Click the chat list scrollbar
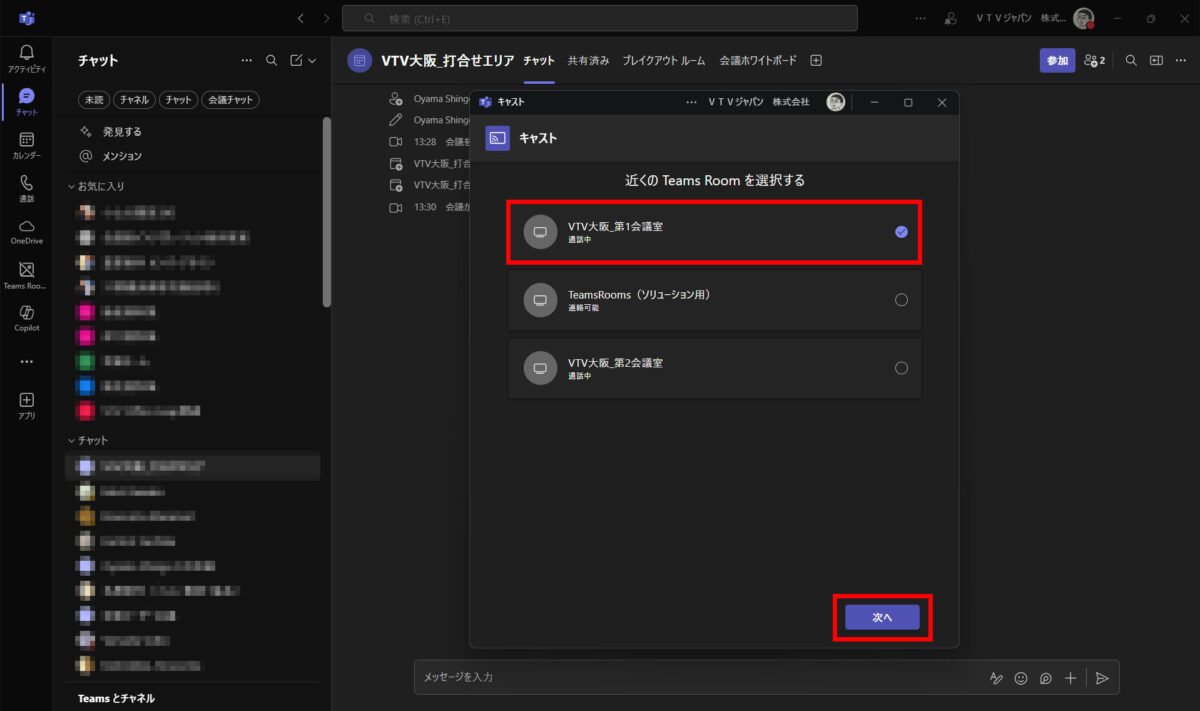This screenshot has height=711, width=1200. point(326,212)
